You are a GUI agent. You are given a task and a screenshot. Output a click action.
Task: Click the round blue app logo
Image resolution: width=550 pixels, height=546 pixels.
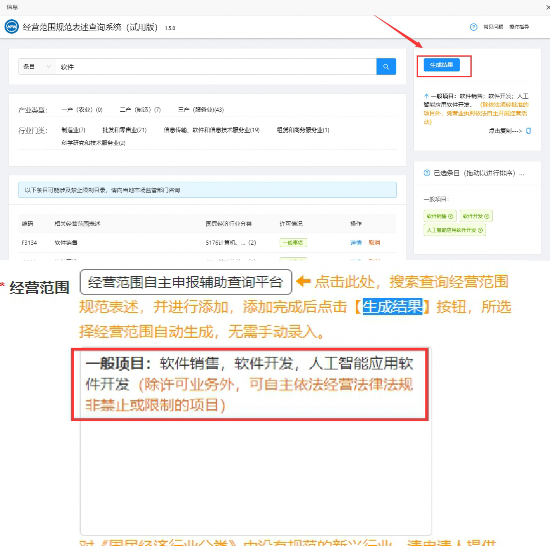click(x=12, y=27)
